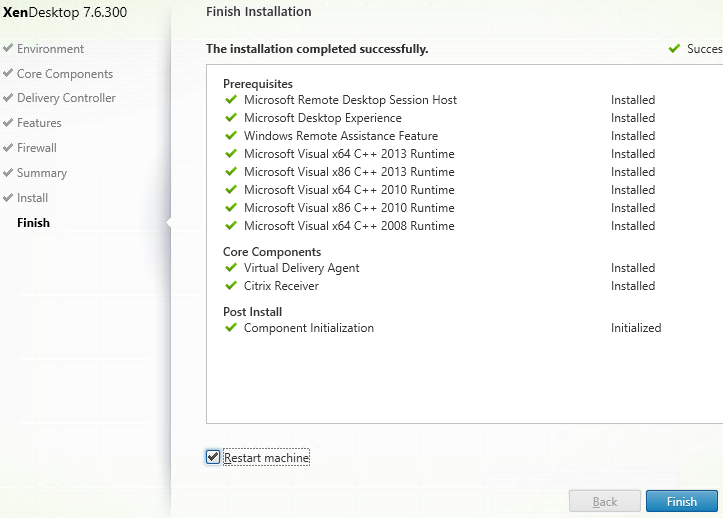Click the 'Finish Installation' page title

click(x=259, y=12)
